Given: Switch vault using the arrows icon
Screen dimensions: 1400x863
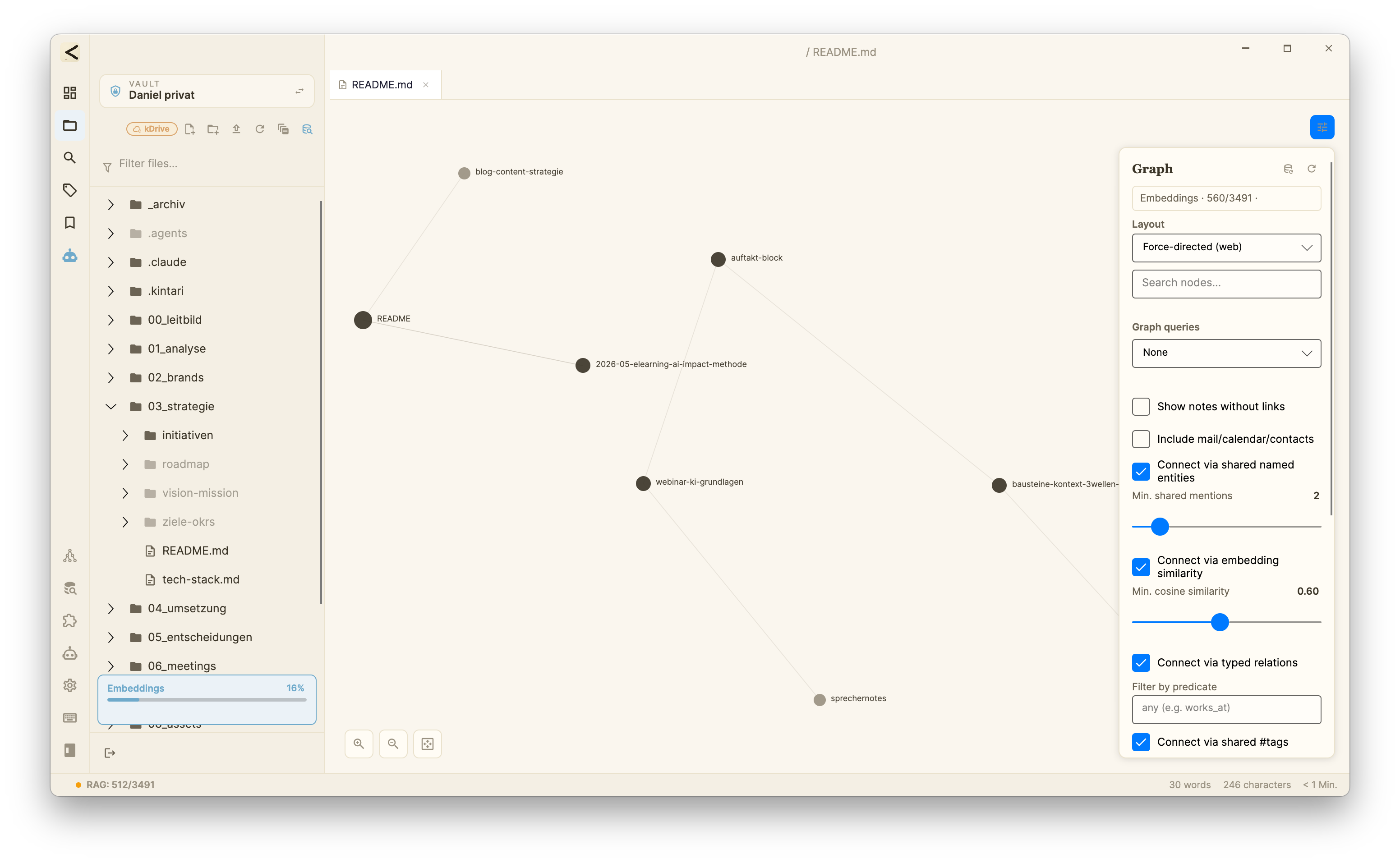Looking at the screenshot, I should click(300, 91).
